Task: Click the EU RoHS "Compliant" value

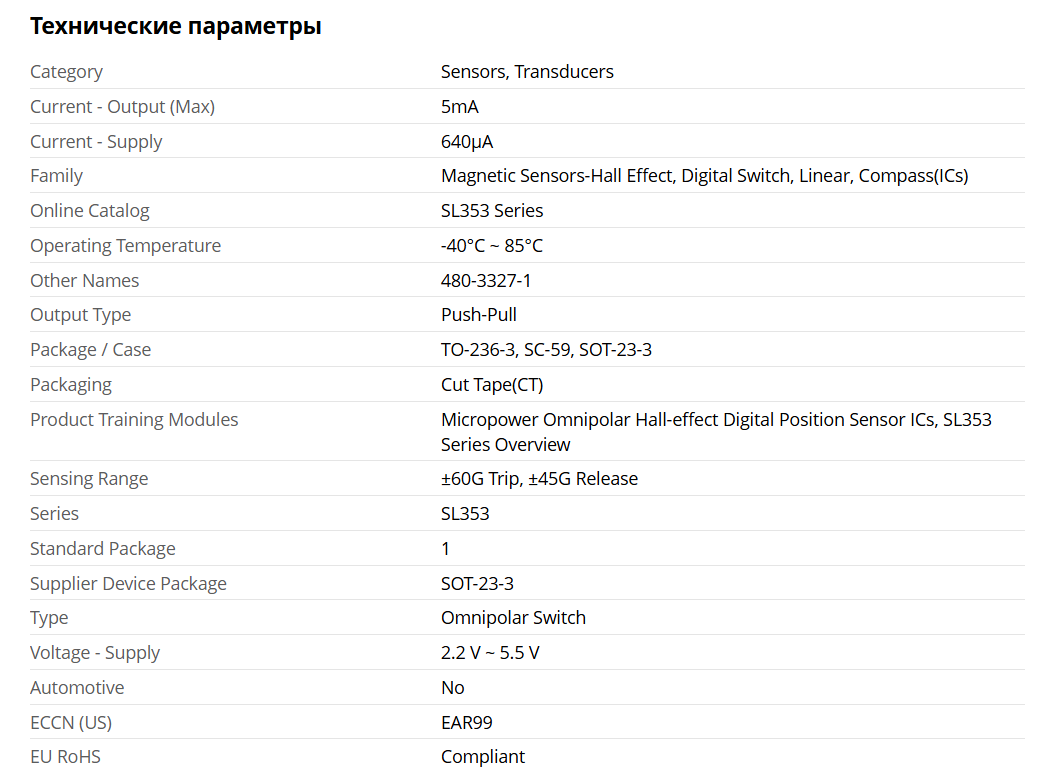Action: pos(483,757)
